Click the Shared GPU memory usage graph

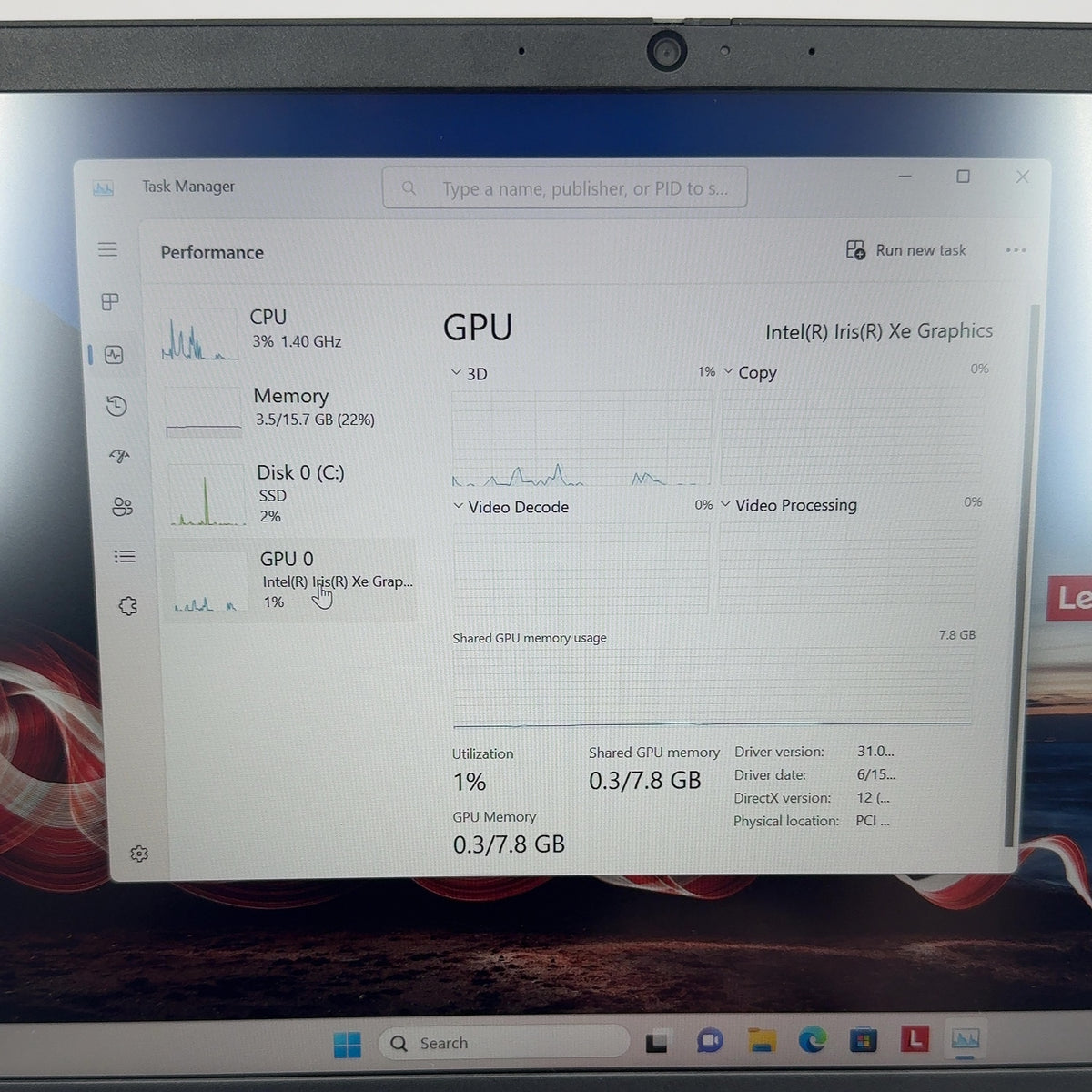click(x=713, y=687)
